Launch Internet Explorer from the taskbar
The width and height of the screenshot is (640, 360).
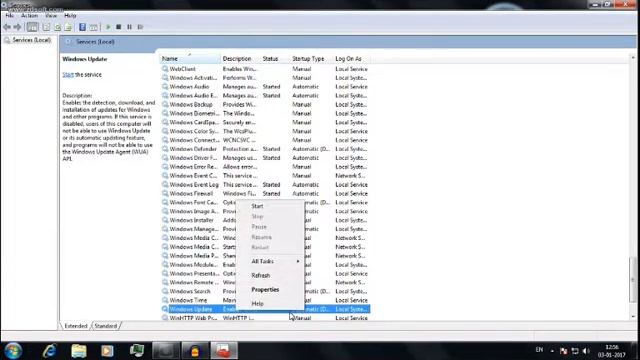pyautogui.click(x=49, y=351)
